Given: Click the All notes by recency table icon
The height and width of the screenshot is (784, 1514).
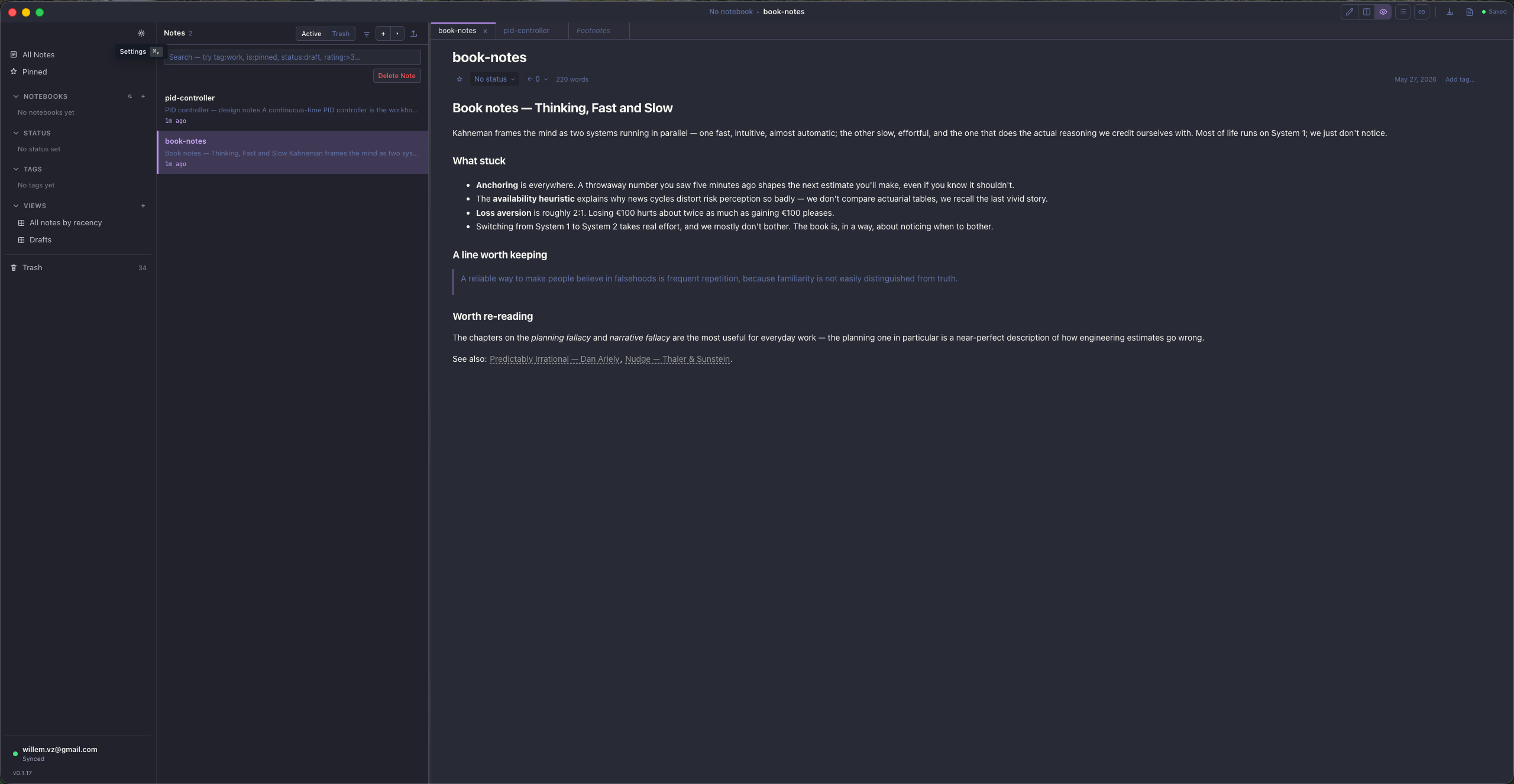Looking at the screenshot, I should [21, 223].
